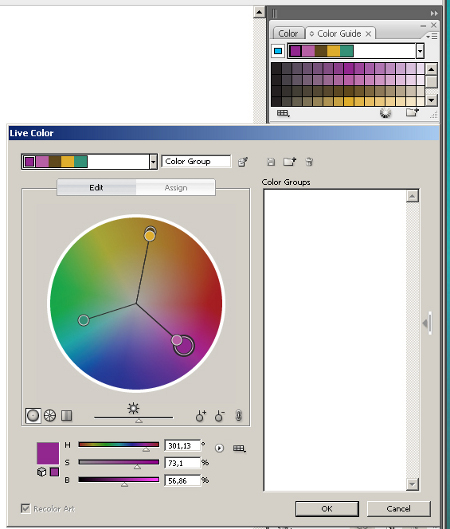
Task: Click the save changes to color group icon
Action: [x=271, y=162]
